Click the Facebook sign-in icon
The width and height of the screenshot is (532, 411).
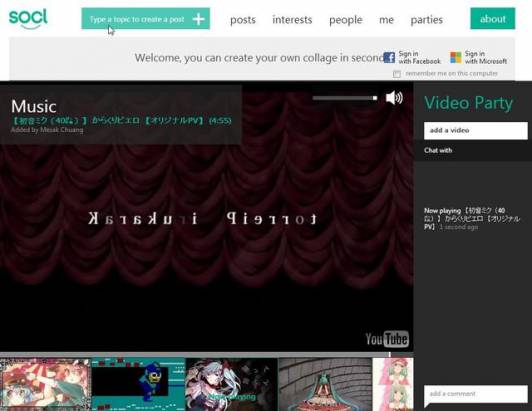[x=389, y=57]
